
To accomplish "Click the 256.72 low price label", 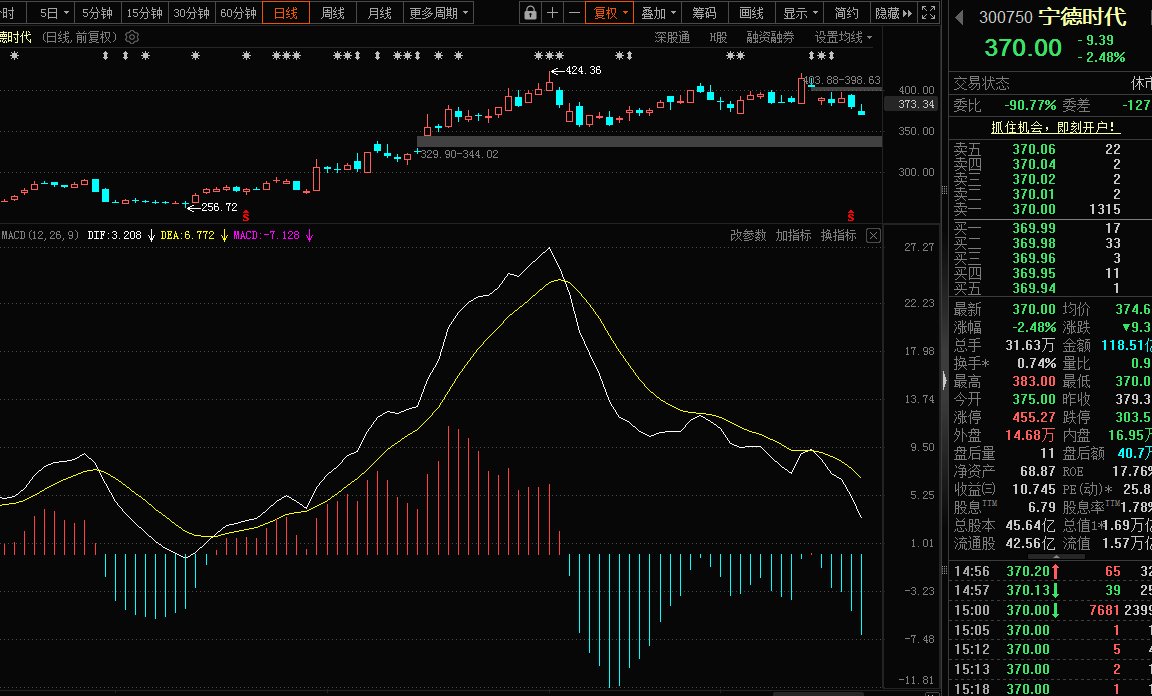I will [x=220, y=207].
